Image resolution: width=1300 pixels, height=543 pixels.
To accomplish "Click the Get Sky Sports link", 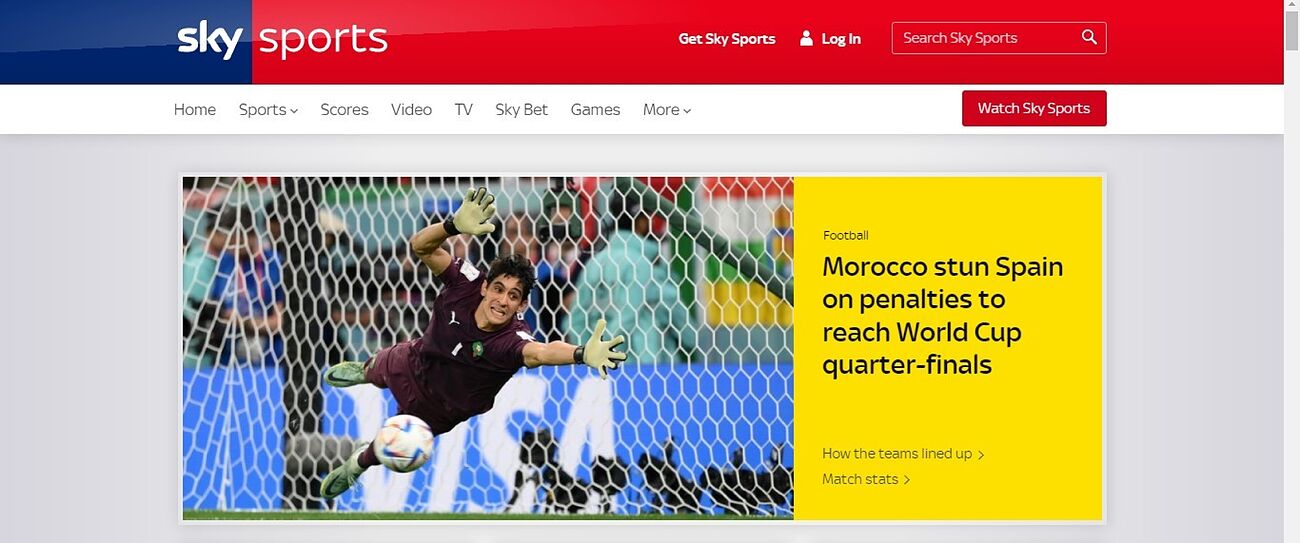I will click(x=727, y=39).
